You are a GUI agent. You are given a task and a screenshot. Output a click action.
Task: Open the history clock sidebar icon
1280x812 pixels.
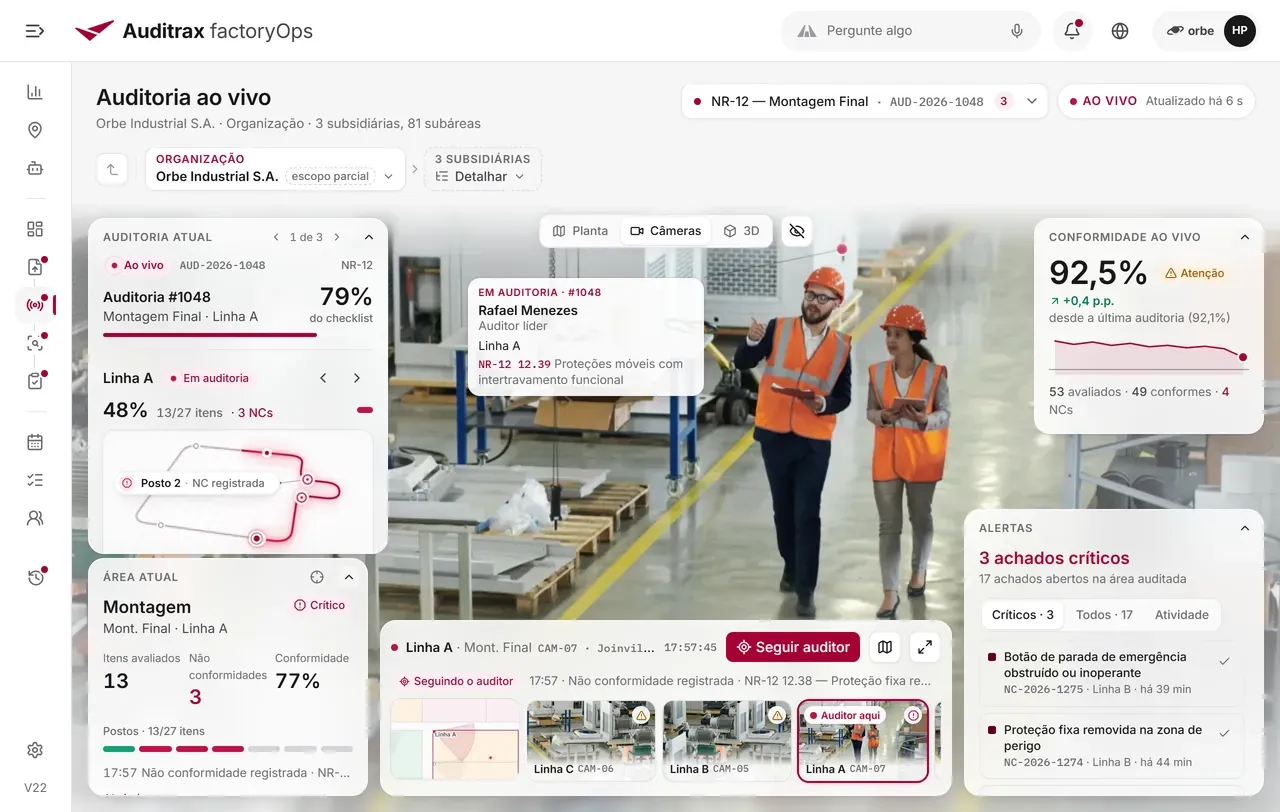tap(35, 577)
